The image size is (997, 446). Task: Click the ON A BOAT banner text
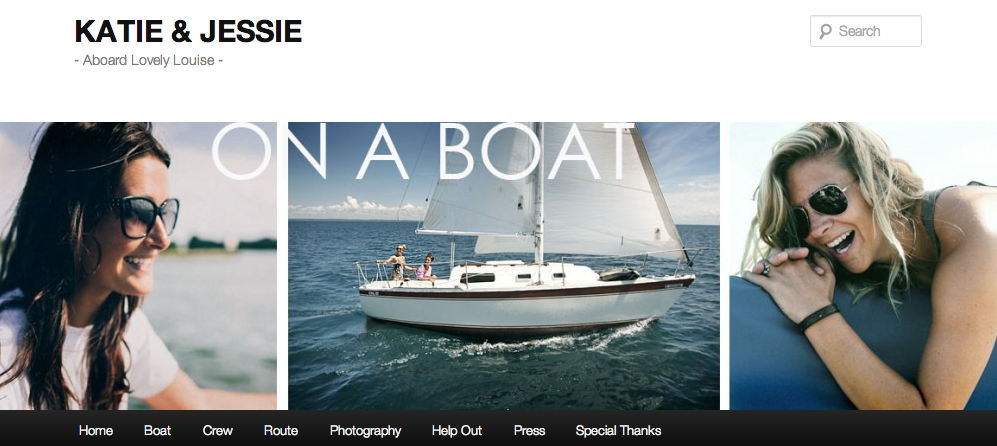click(x=422, y=151)
